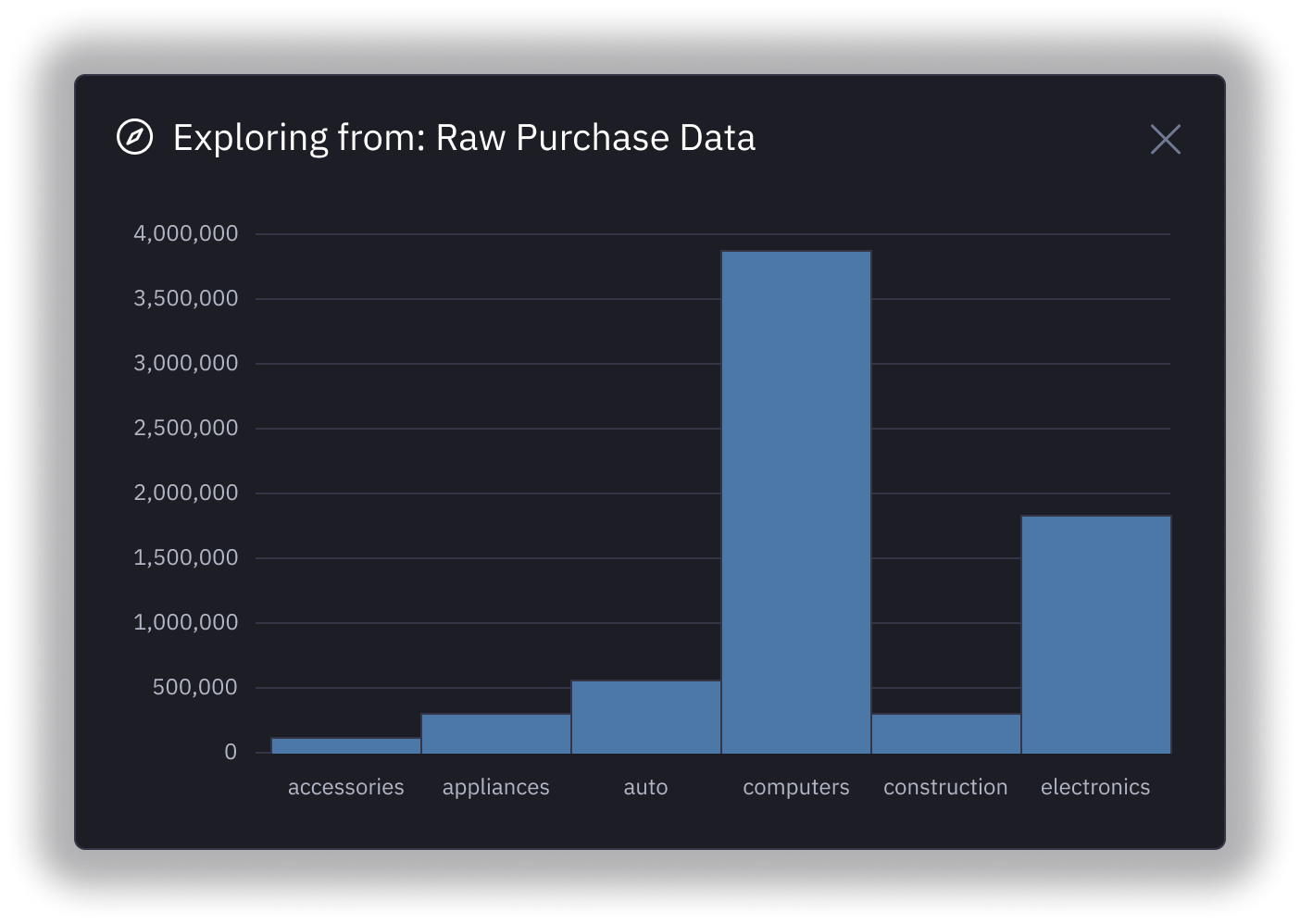
Task: Click the 3,000,000 y-axis value
Action: click(x=186, y=363)
